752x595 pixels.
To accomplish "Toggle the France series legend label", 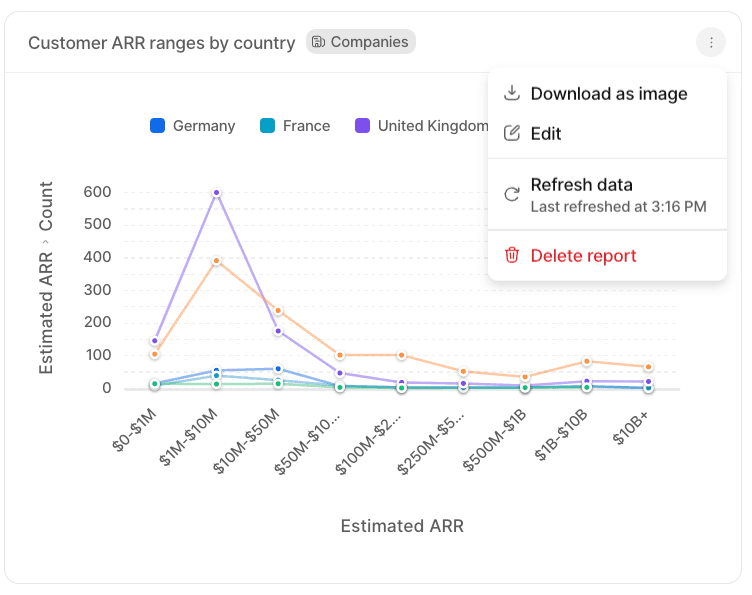I will 306,126.
